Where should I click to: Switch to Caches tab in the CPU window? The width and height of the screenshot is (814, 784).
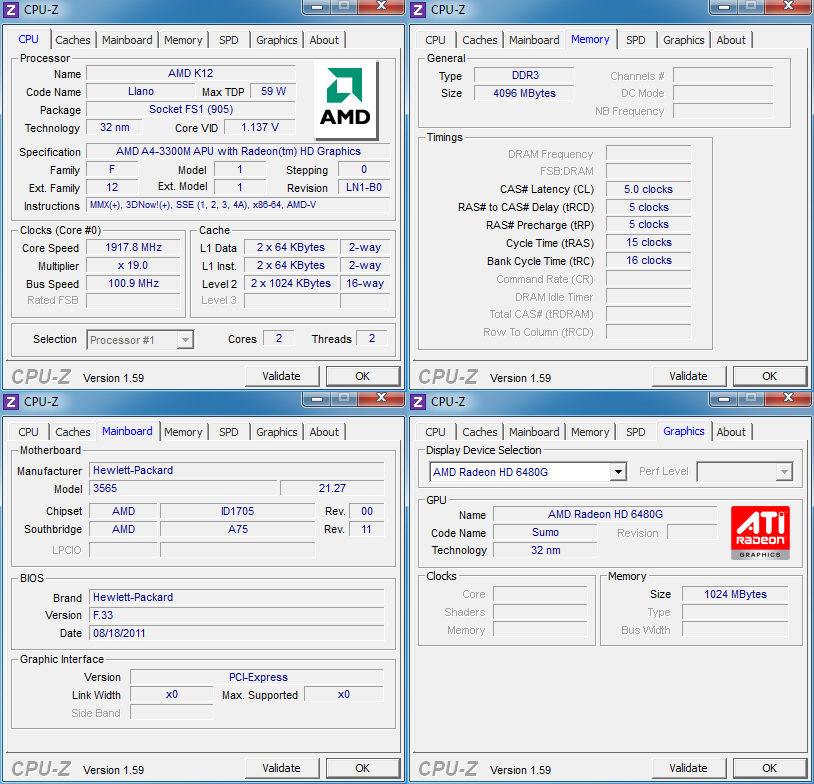point(73,40)
